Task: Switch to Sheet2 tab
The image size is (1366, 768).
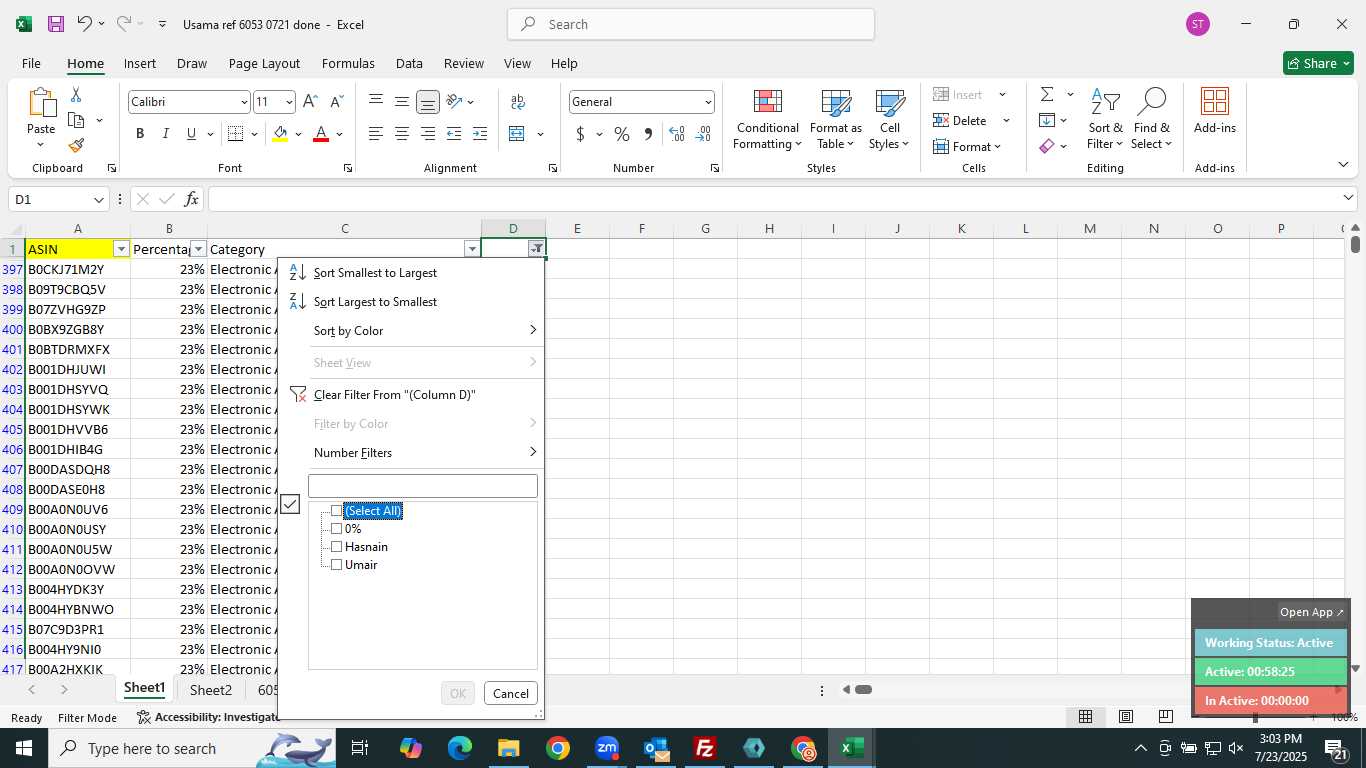Action: pos(210,690)
